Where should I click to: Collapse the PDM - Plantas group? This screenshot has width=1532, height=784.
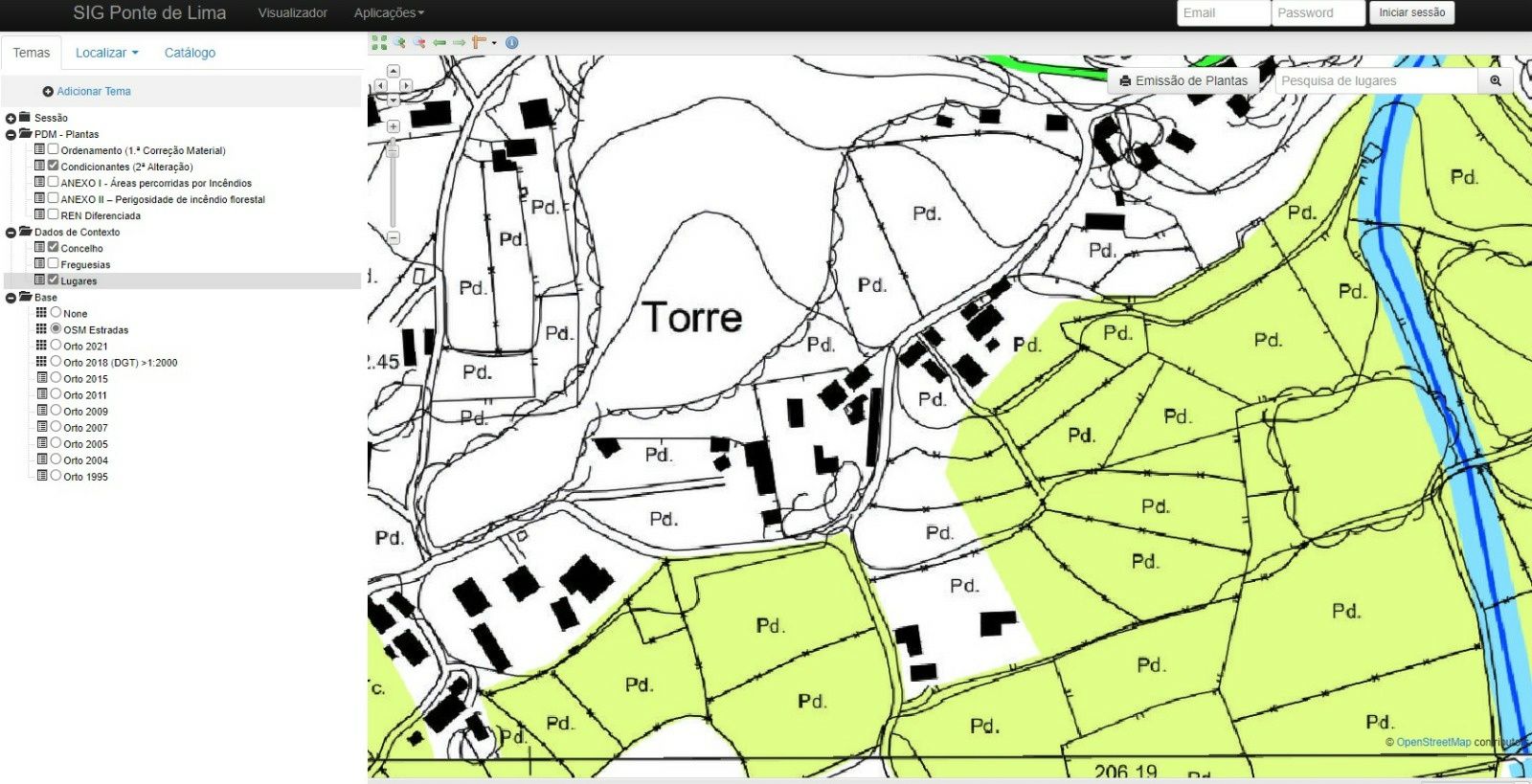[x=11, y=135]
